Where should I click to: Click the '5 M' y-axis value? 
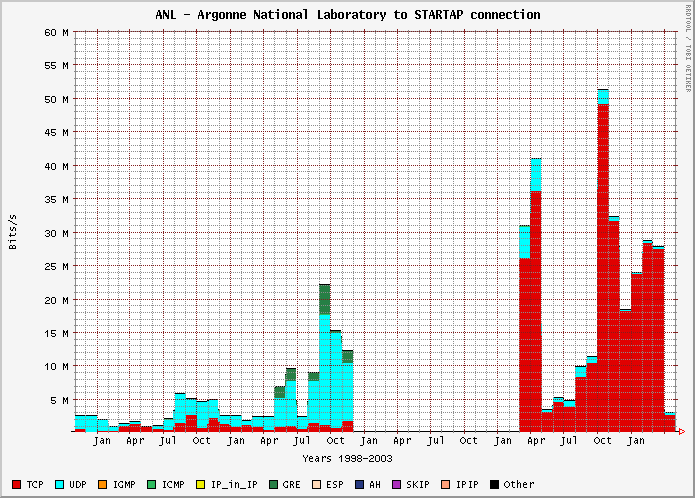(60, 400)
